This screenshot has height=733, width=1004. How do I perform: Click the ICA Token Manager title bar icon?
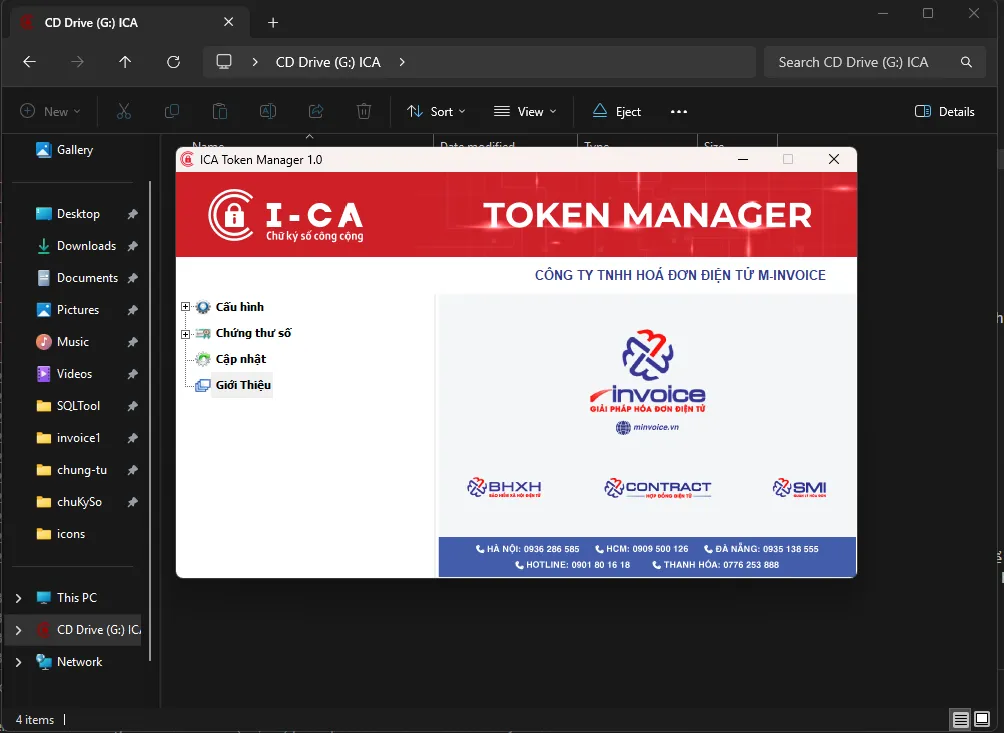pos(187,159)
